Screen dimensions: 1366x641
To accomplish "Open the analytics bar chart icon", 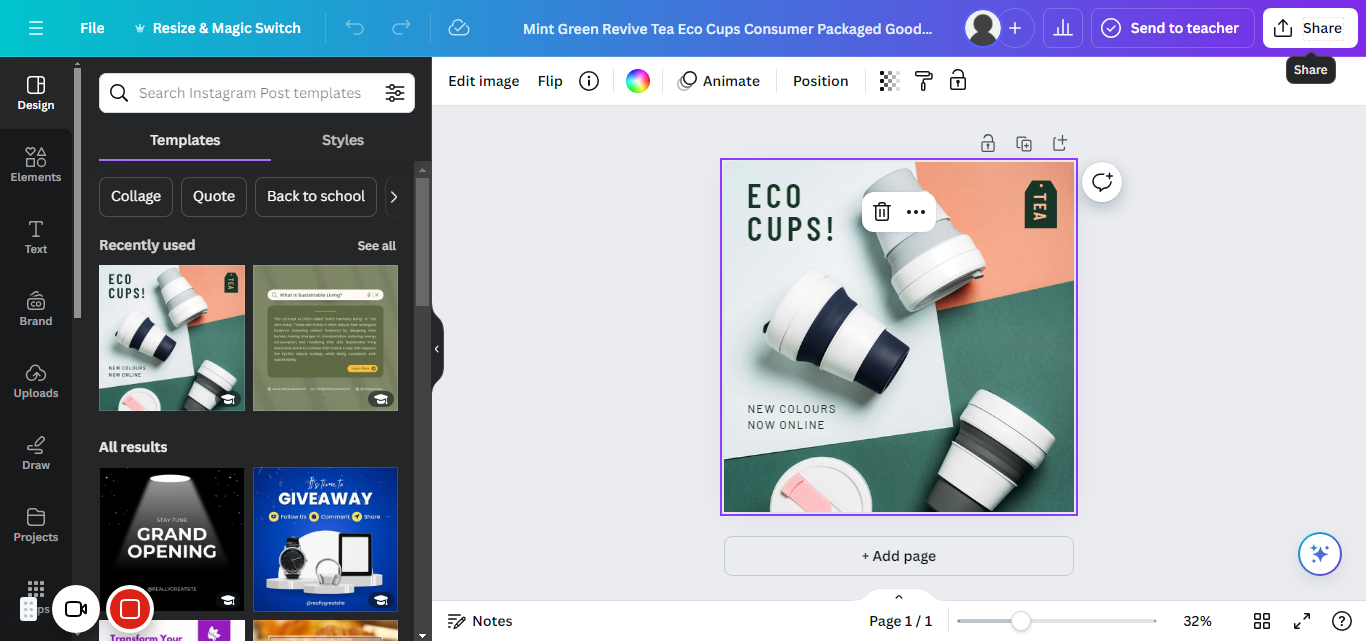I will pos(1063,28).
